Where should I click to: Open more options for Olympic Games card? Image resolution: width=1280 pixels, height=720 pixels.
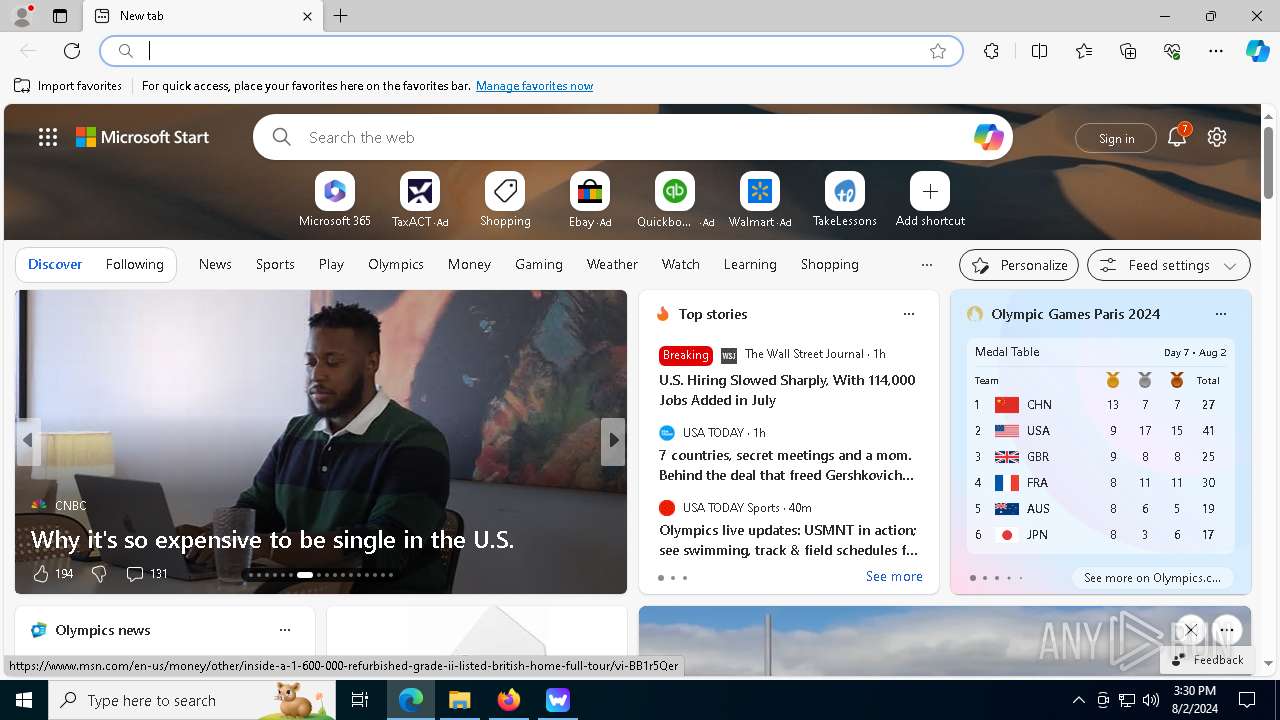[1220, 314]
